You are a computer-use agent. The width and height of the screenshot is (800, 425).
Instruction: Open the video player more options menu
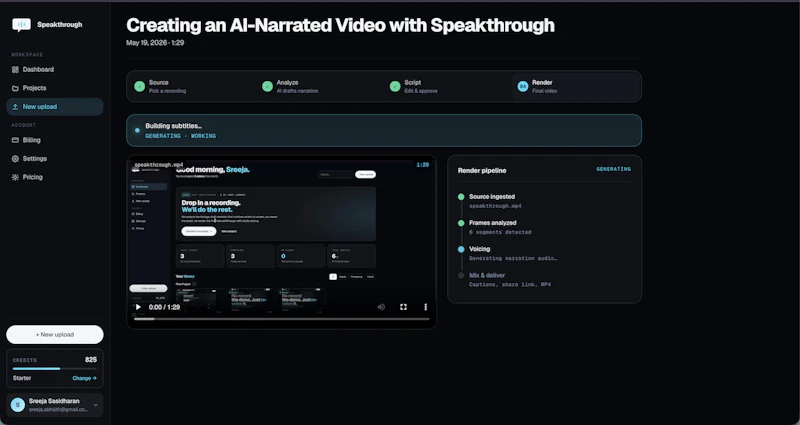tap(426, 307)
